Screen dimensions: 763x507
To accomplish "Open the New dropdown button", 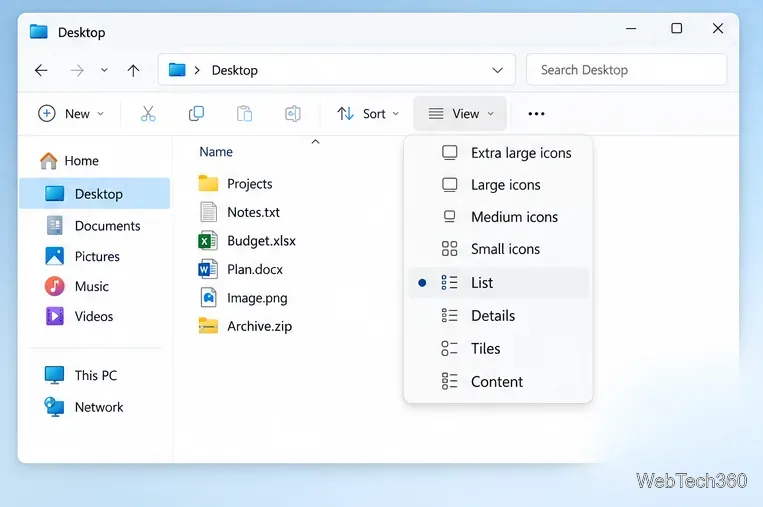I will (x=71, y=114).
